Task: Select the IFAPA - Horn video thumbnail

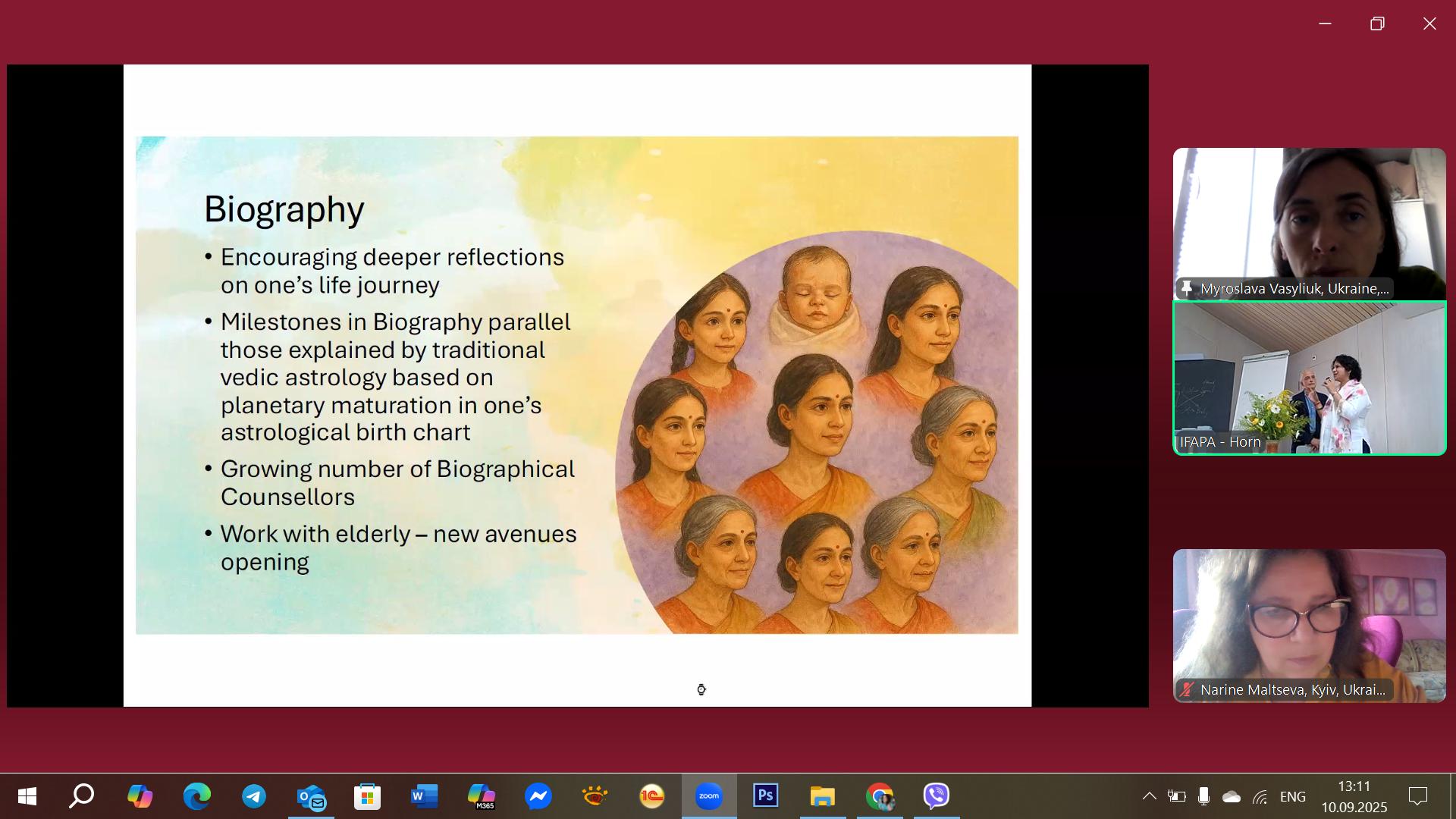Action: [x=1309, y=378]
